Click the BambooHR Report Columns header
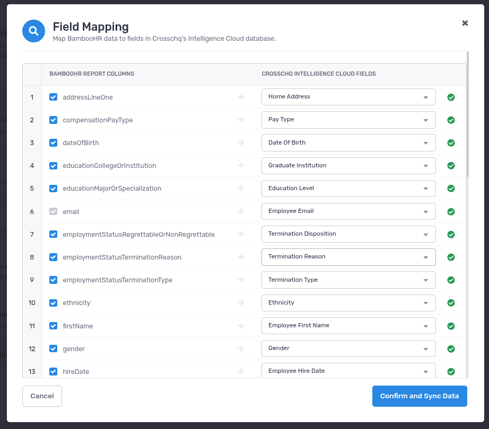489x429 pixels. pyautogui.click(x=92, y=74)
